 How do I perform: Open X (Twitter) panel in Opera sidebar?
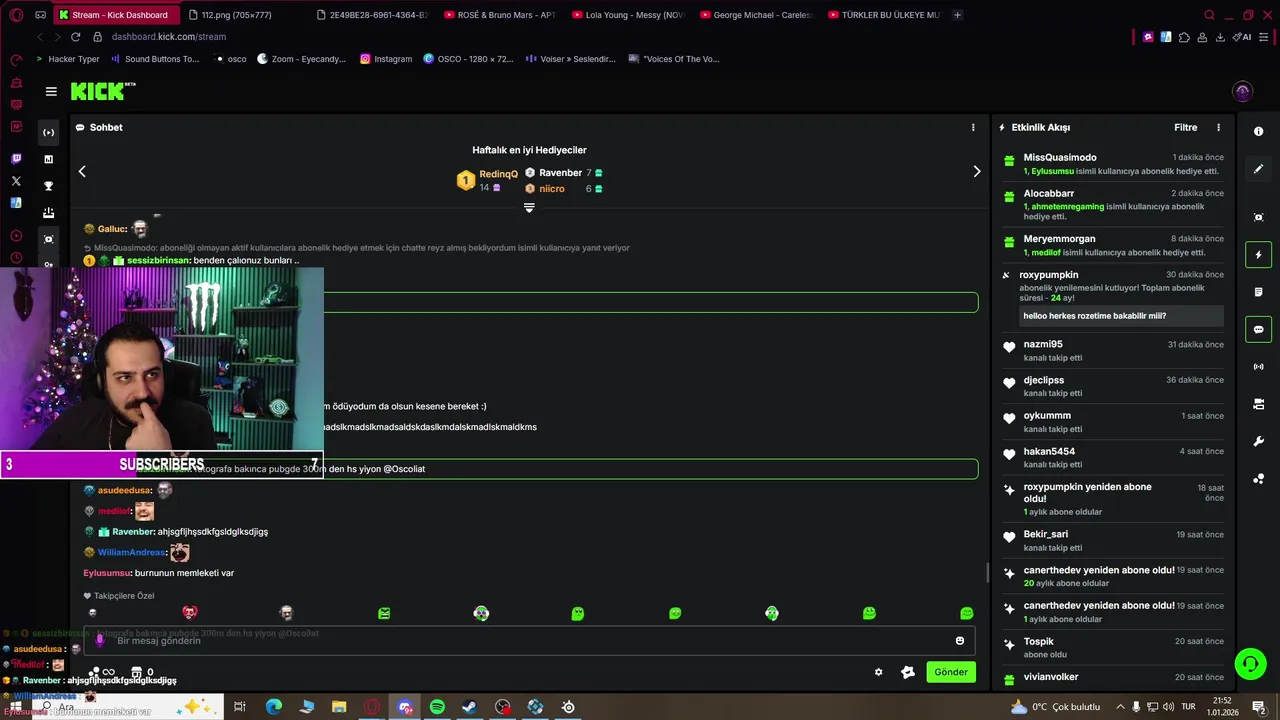(x=16, y=181)
